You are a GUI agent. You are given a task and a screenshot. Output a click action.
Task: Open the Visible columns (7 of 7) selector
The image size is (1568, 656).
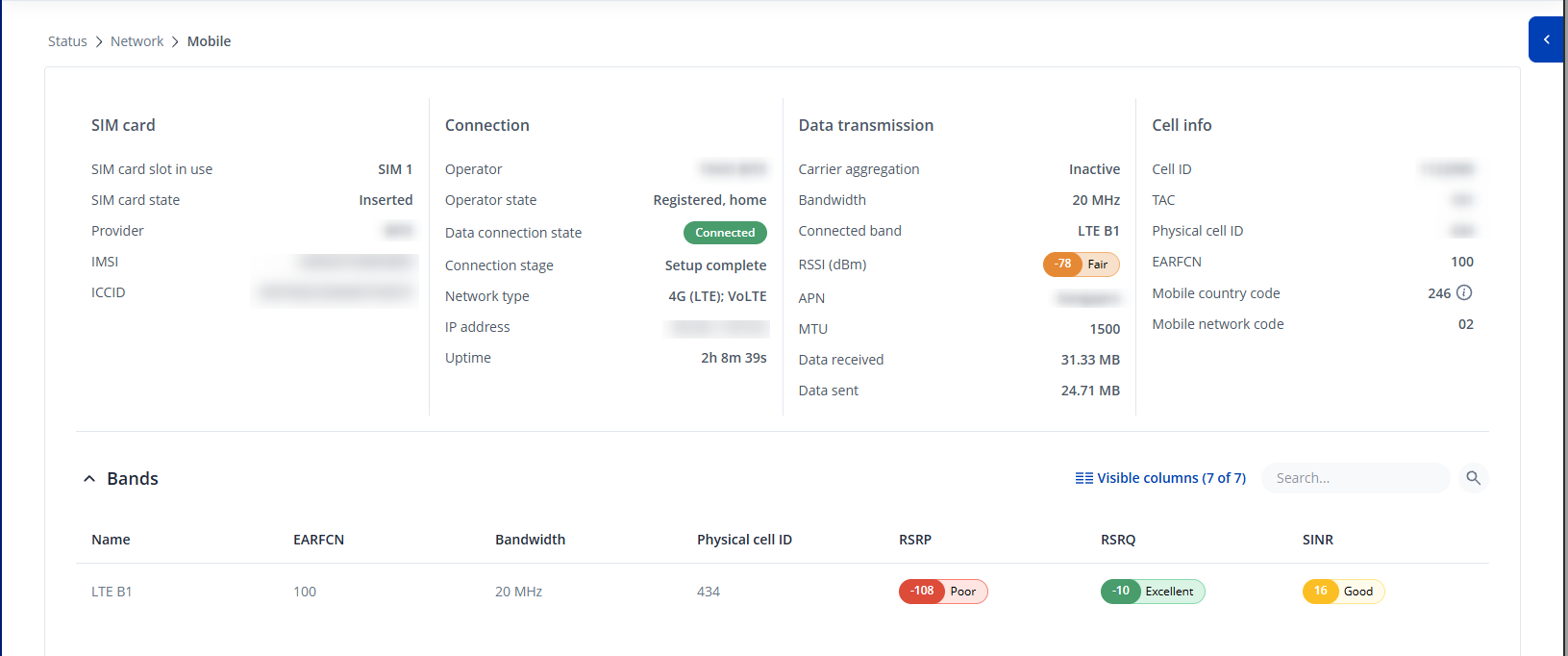(x=1160, y=478)
